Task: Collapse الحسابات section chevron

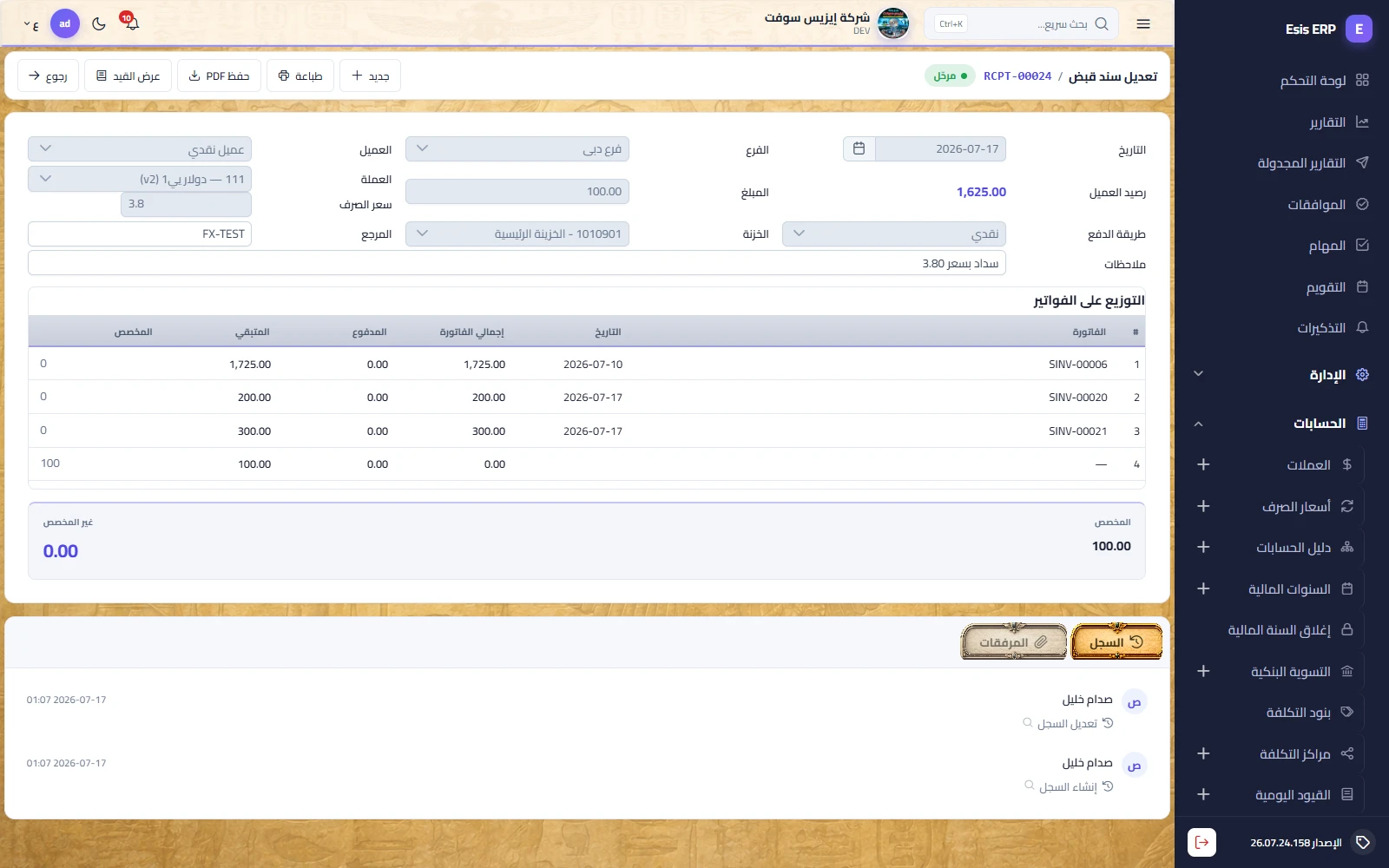Action: click(1198, 424)
